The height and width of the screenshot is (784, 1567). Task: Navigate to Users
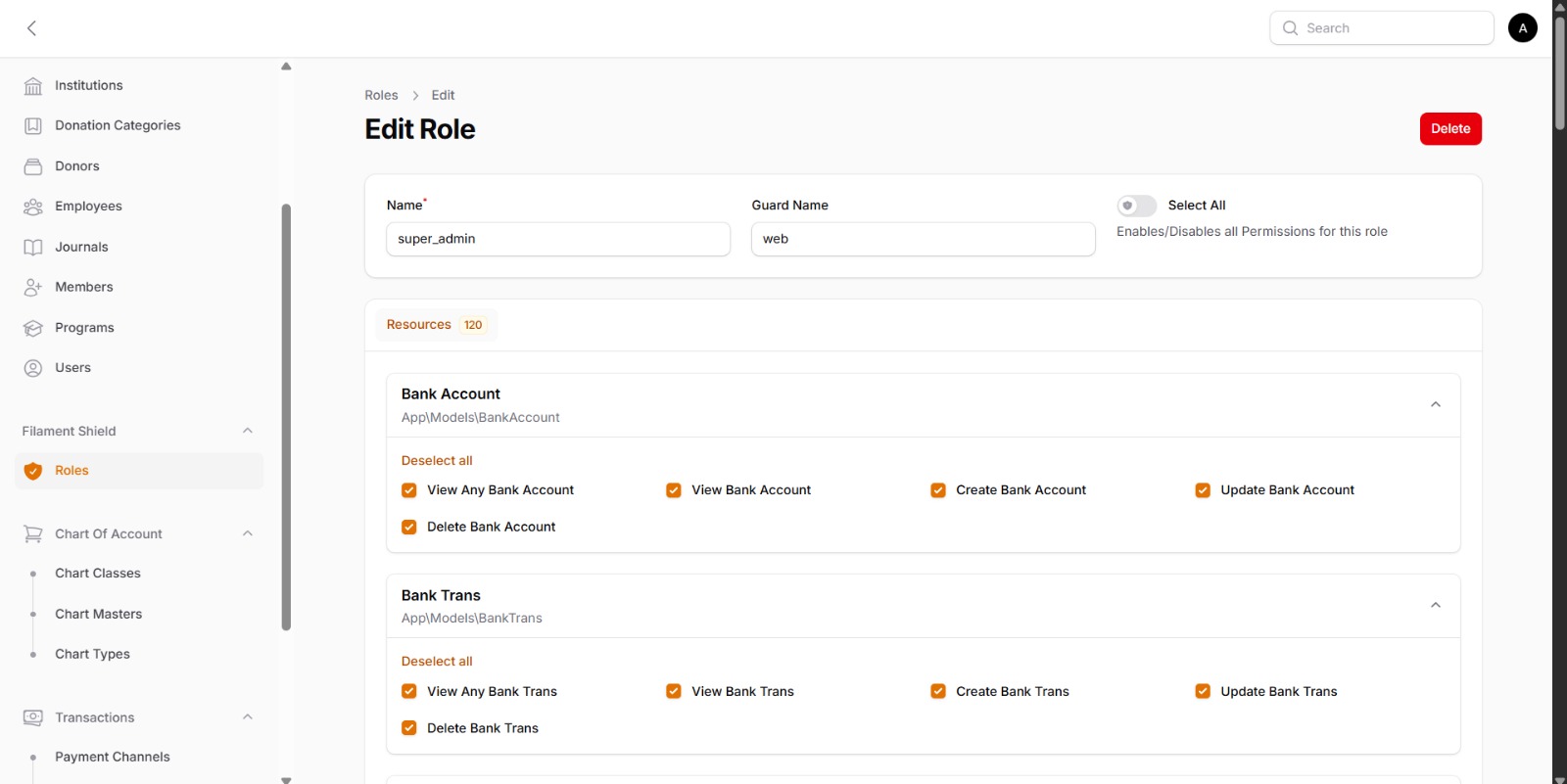(139, 368)
